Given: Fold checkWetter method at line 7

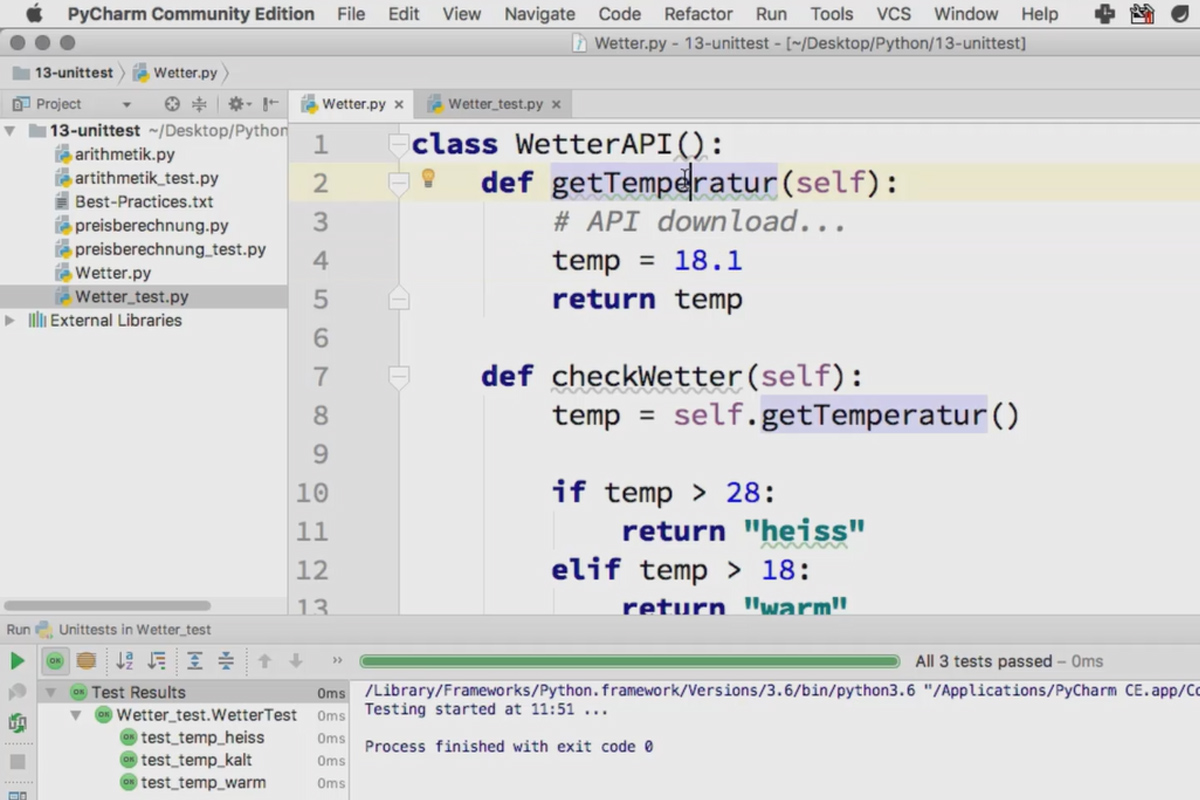Looking at the screenshot, I should [x=398, y=377].
